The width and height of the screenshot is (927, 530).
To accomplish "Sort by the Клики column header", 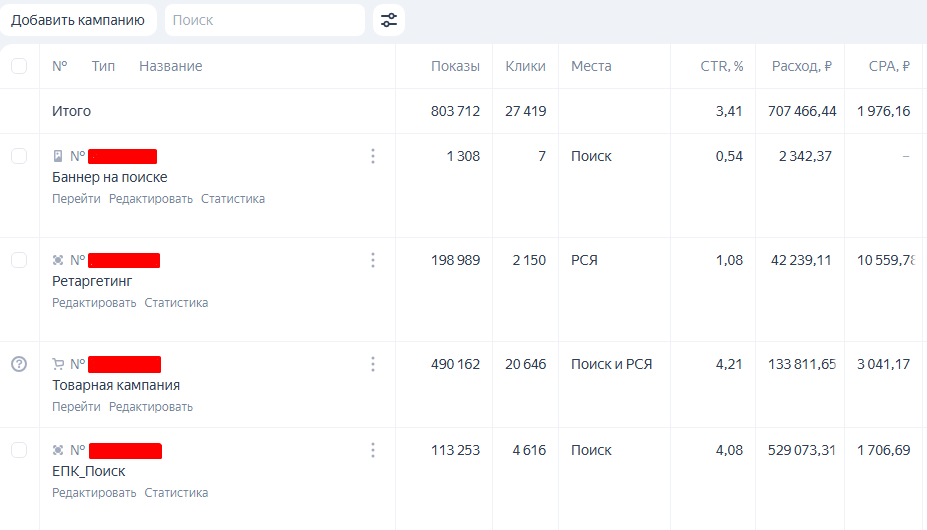I will tap(525, 66).
